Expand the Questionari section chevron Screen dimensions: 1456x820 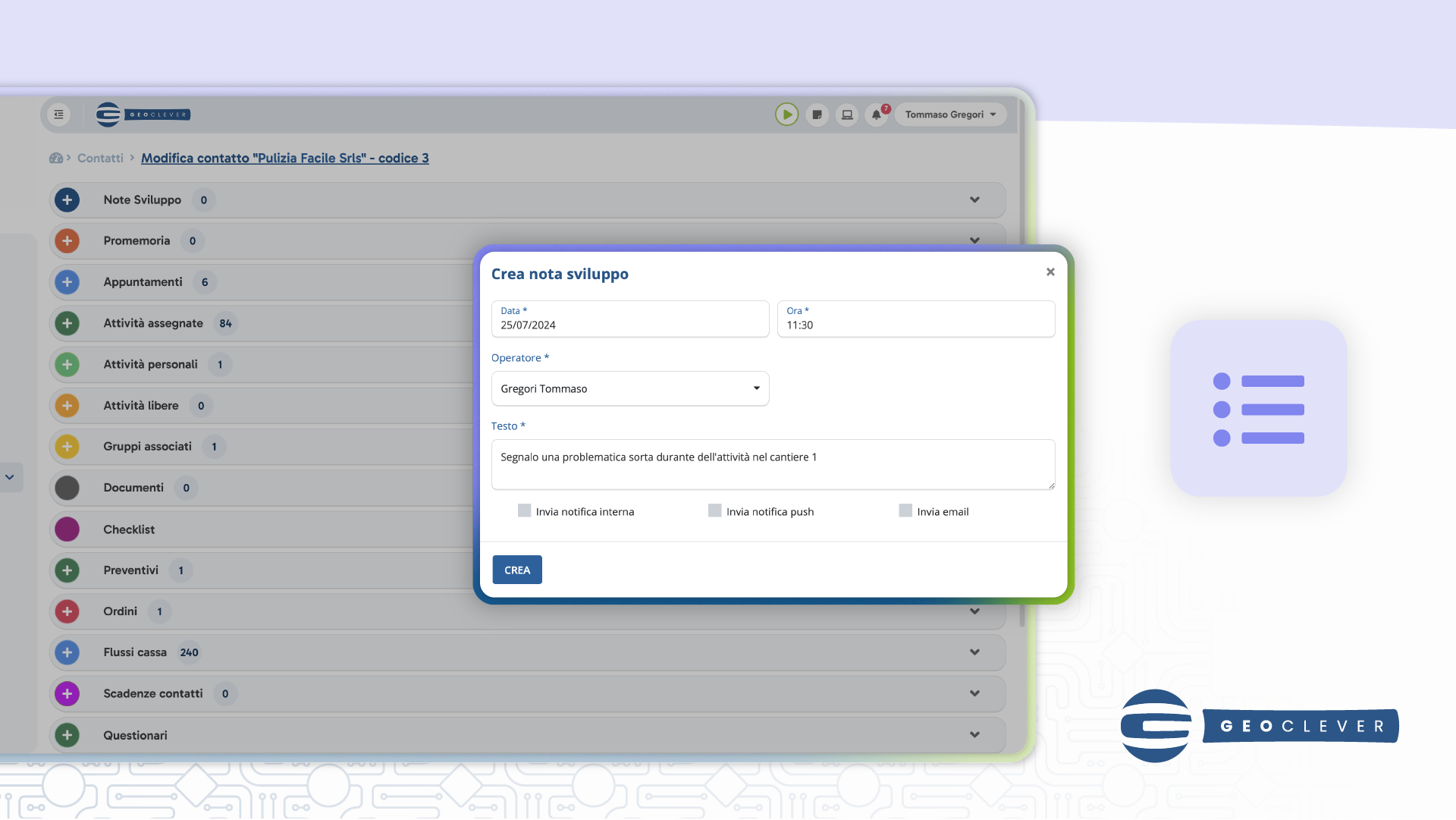point(974,735)
